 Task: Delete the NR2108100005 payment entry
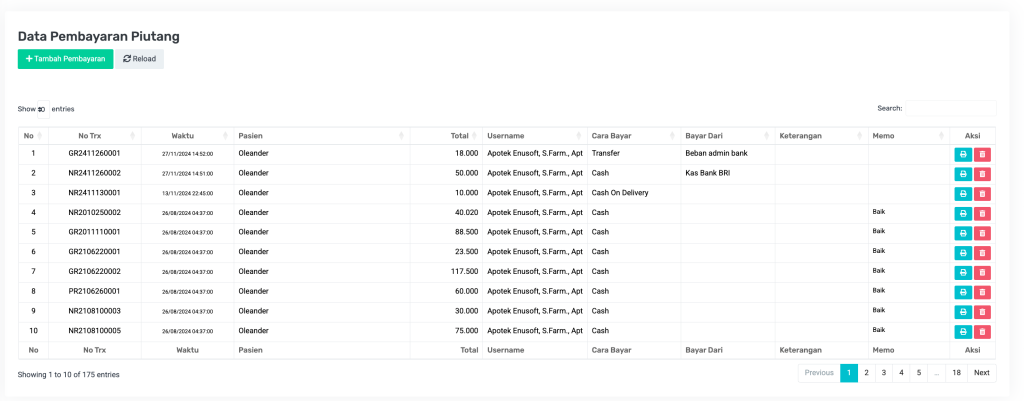click(982, 331)
